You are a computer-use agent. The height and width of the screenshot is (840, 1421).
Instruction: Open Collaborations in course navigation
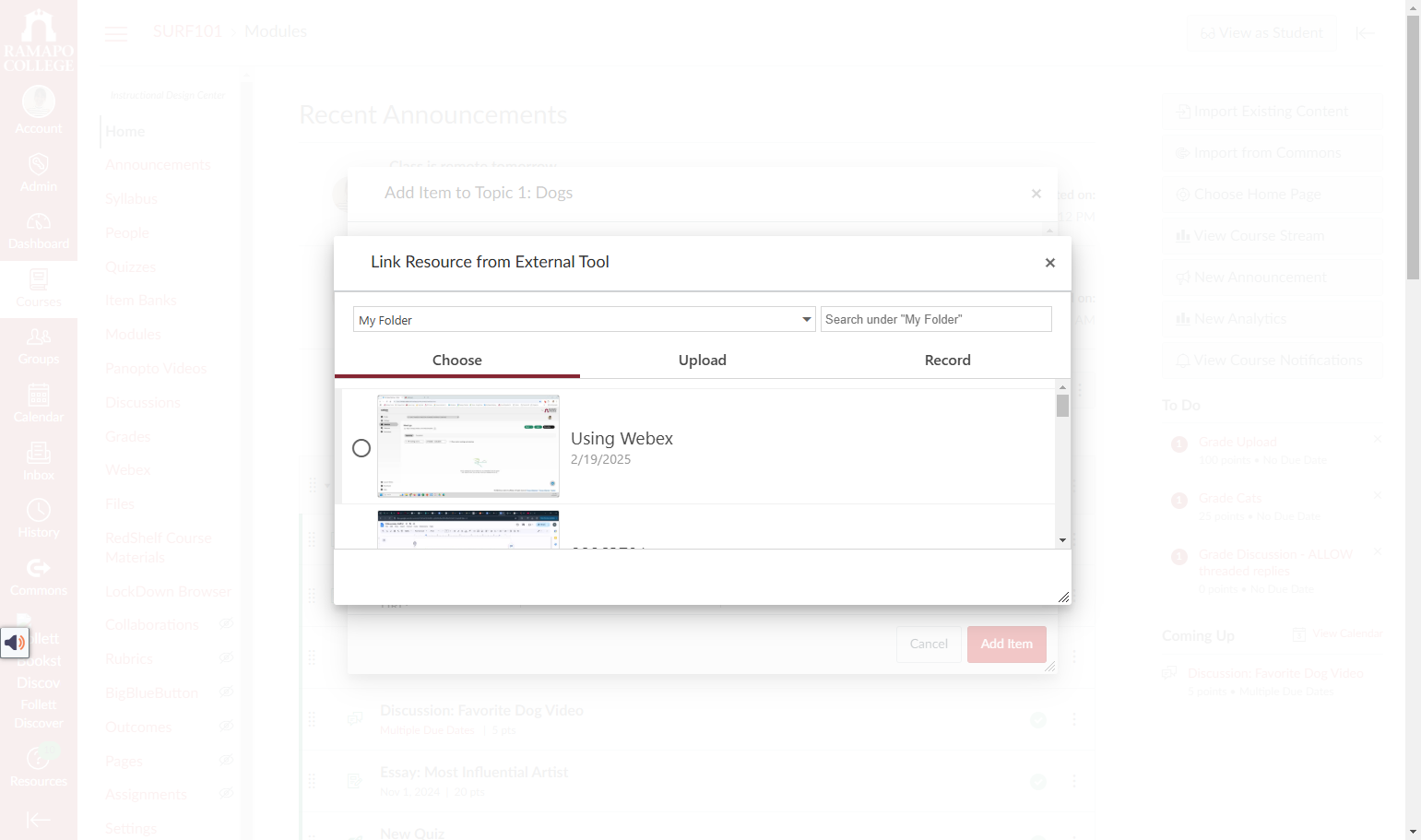pos(152,625)
